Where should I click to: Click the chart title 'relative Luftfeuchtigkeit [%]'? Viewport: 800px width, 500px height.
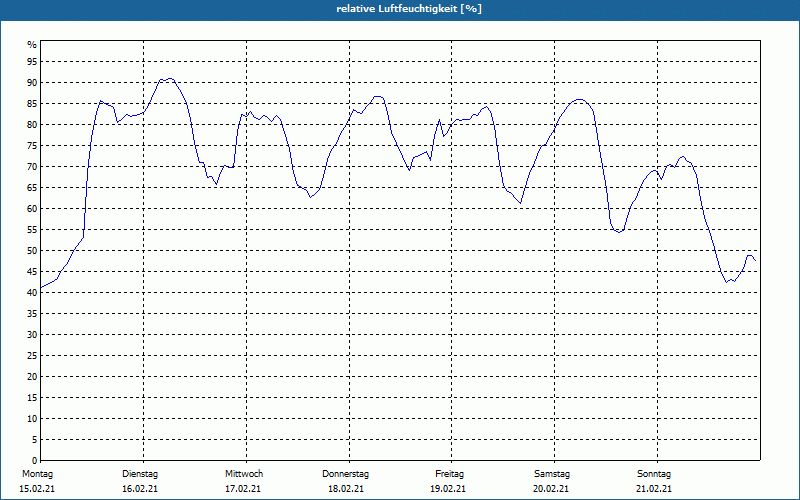(x=409, y=9)
